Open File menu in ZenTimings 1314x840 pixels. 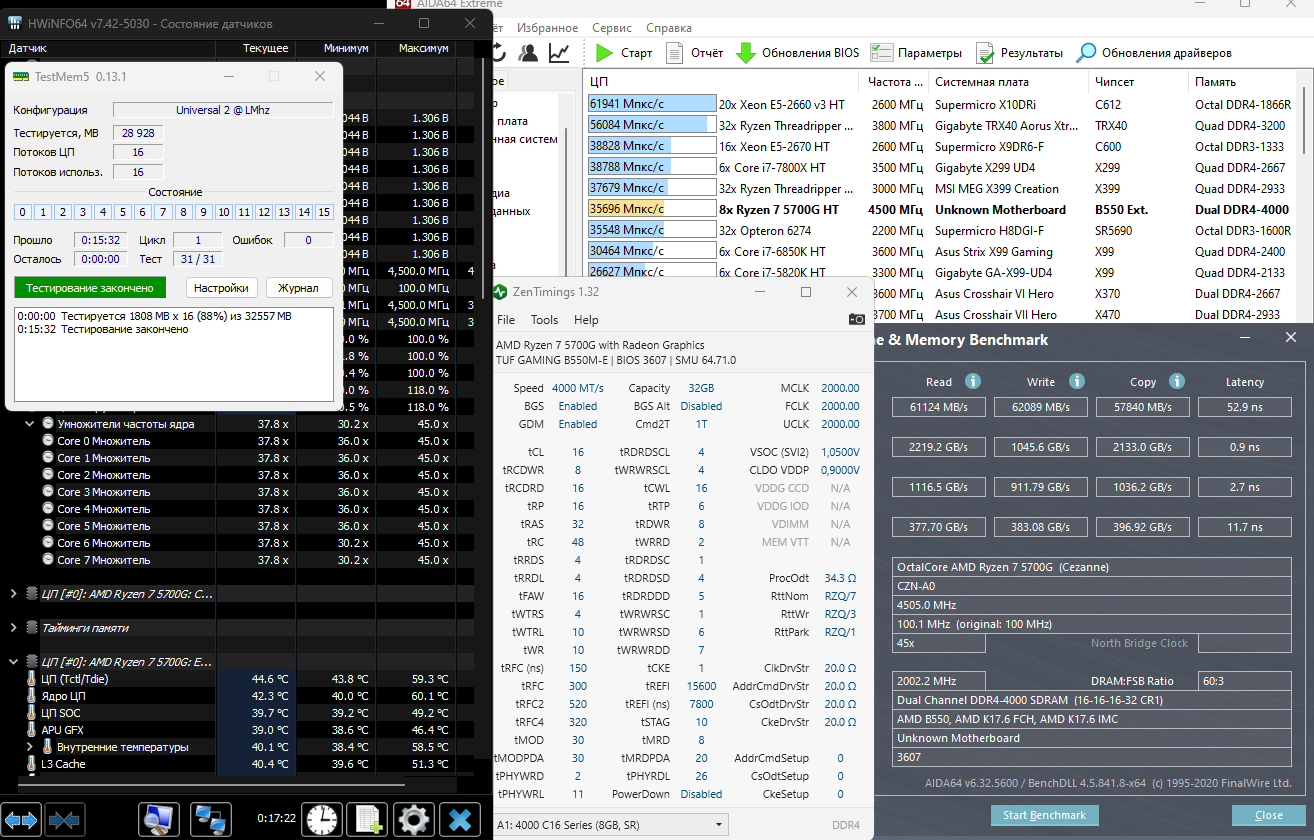tap(506, 320)
